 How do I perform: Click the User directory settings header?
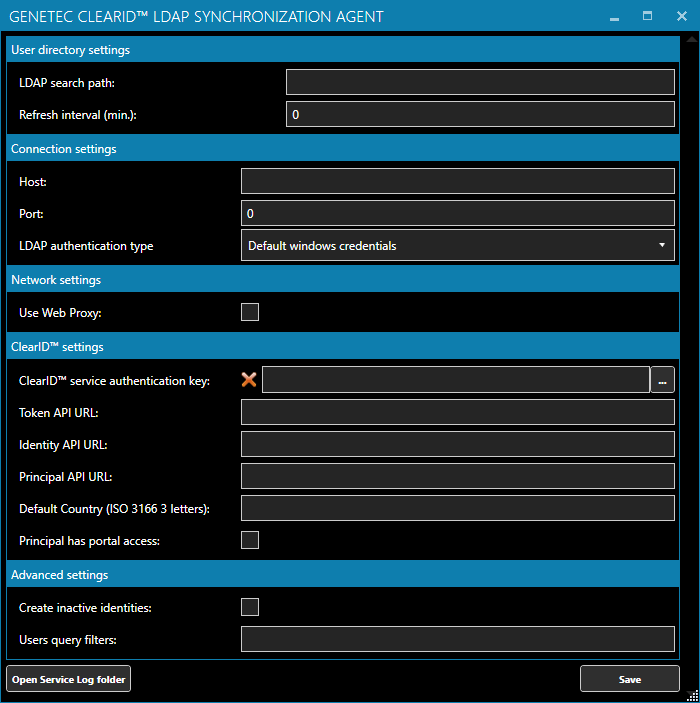(343, 49)
